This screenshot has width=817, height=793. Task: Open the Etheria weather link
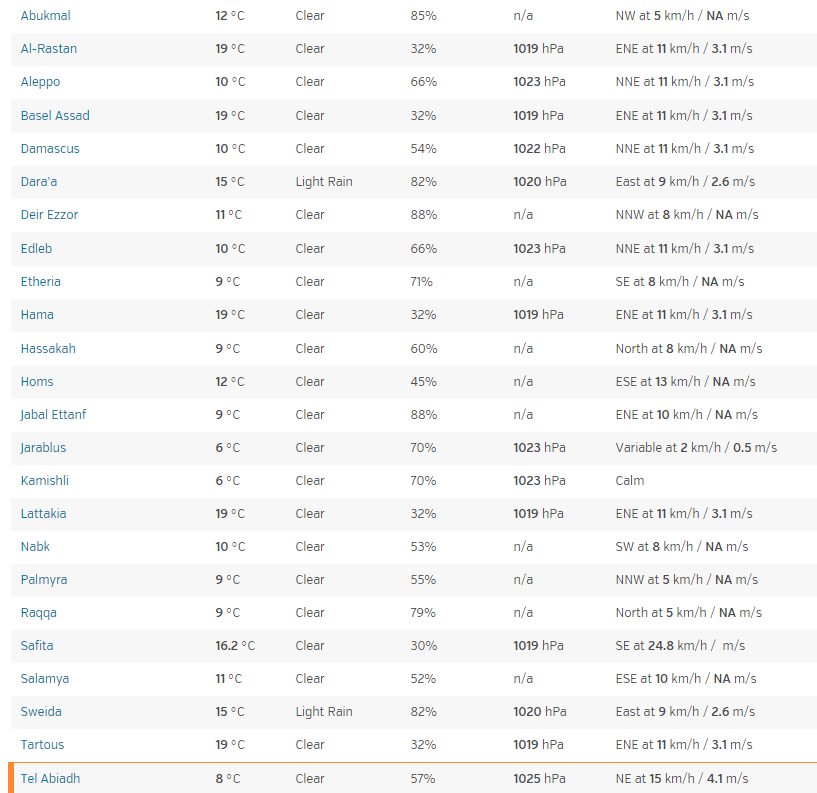point(41,281)
